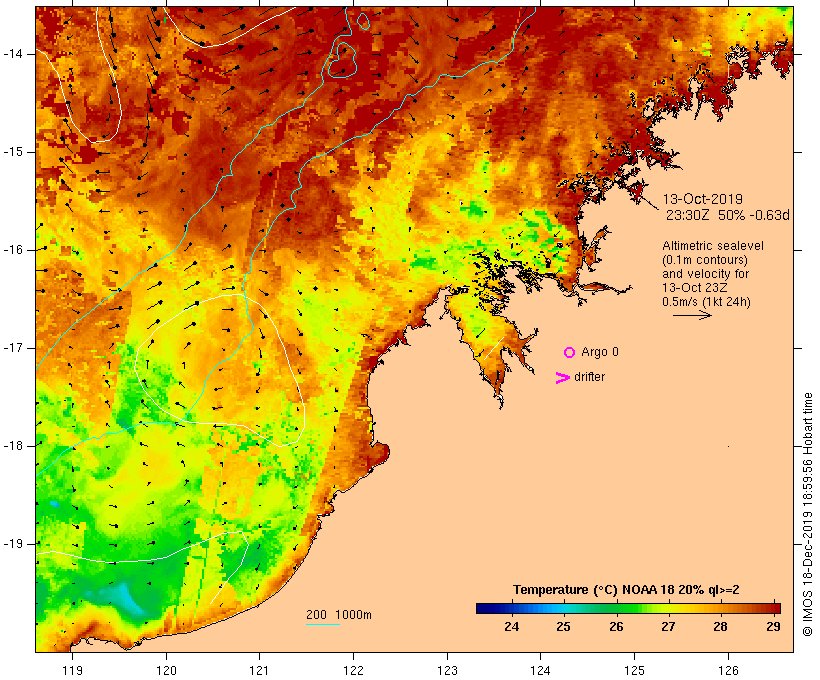The height and width of the screenshot is (680, 820).
Task: Click the '0.5m/s (1kt 24h)' text
Action: (x=706, y=302)
